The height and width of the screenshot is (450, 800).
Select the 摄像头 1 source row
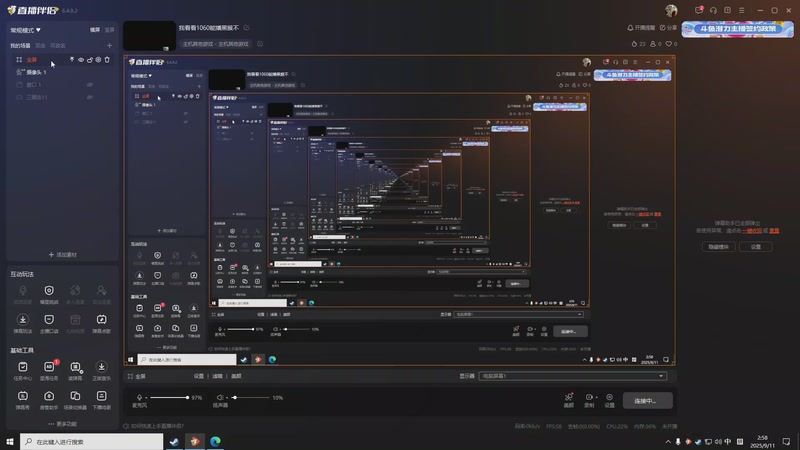pos(62,72)
